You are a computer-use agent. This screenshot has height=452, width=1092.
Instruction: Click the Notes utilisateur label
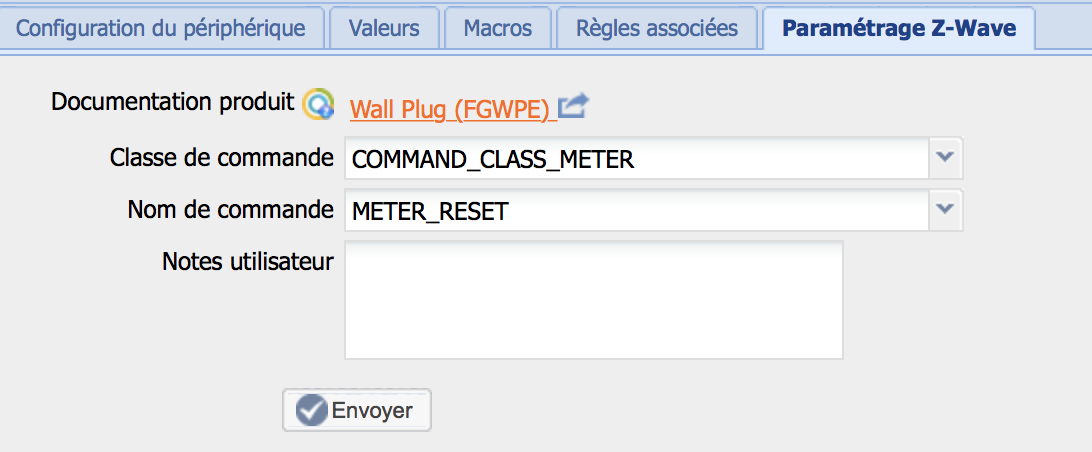[x=248, y=261]
